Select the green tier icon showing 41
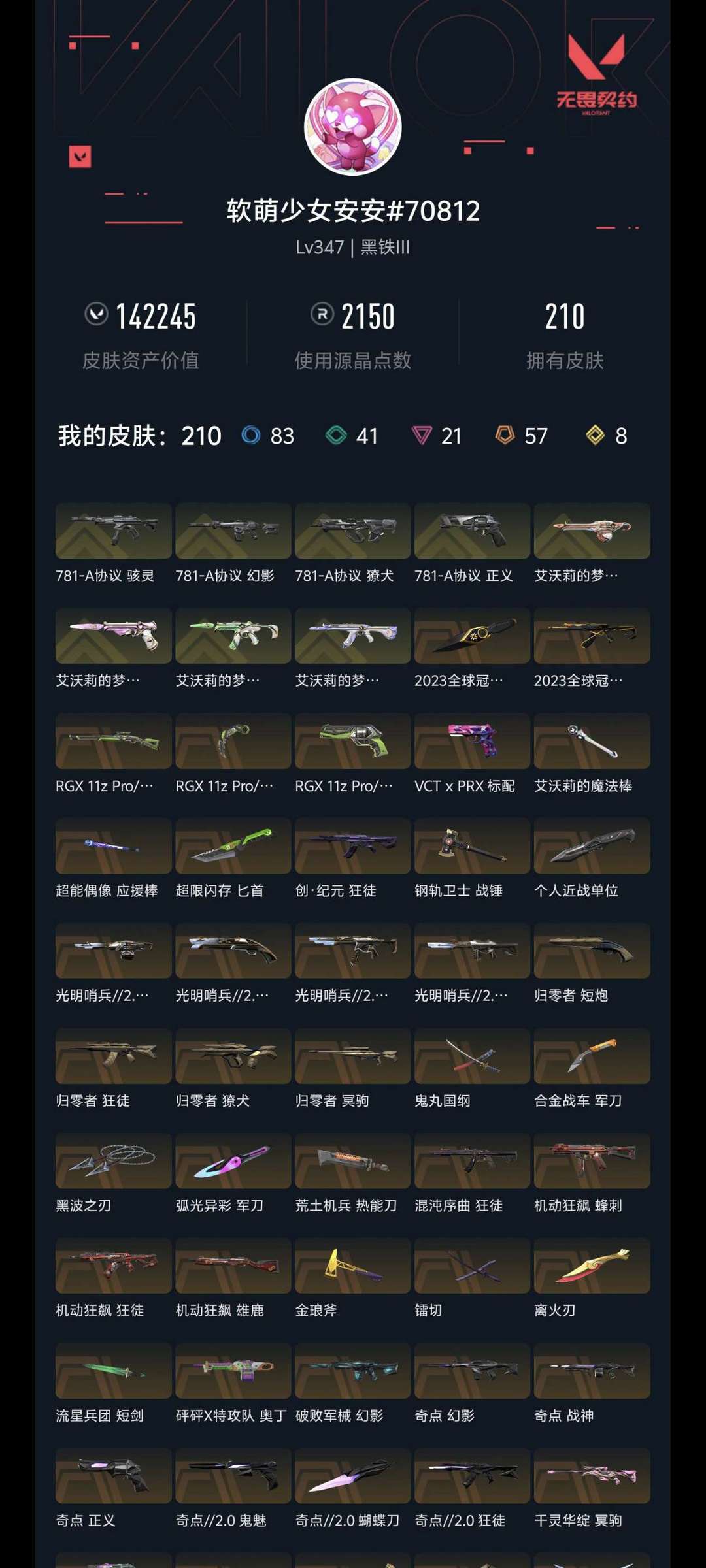The image size is (706, 1568). [x=336, y=435]
